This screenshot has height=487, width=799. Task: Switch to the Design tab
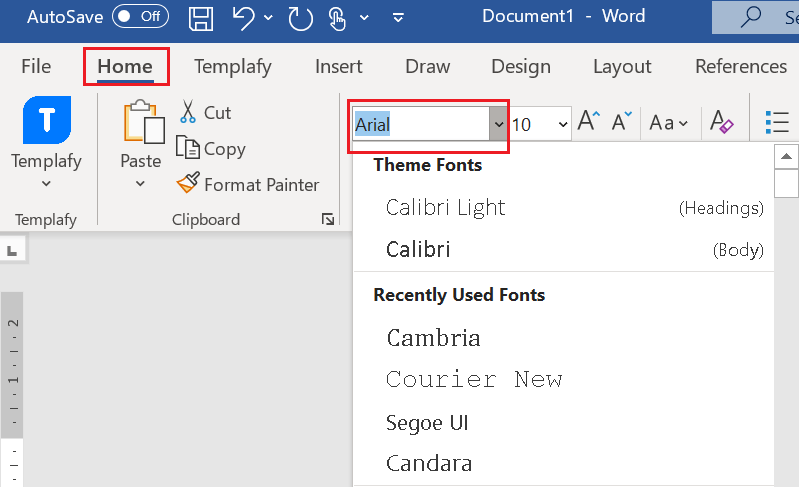click(x=521, y=66)
